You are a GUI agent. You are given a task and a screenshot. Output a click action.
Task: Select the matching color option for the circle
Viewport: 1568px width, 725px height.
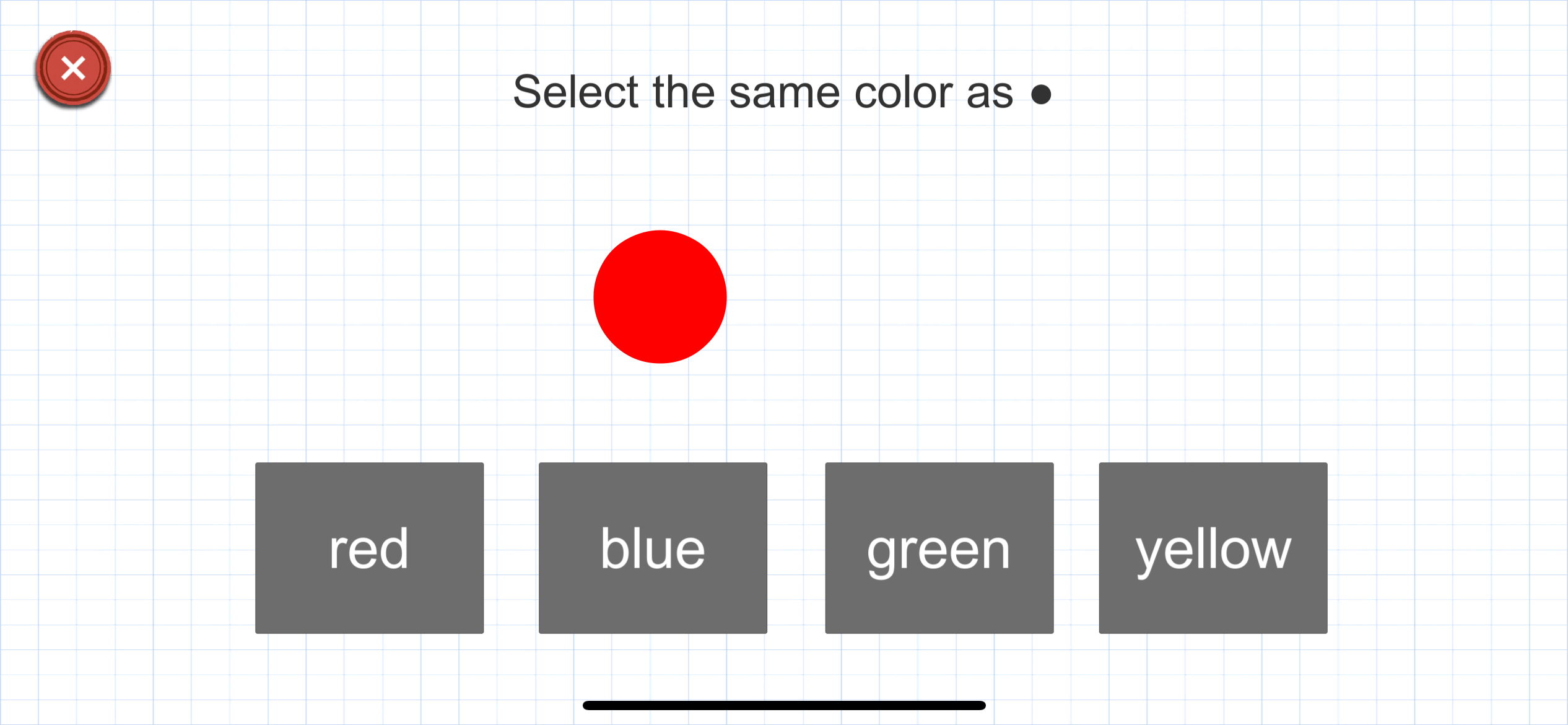click(369, 548)
